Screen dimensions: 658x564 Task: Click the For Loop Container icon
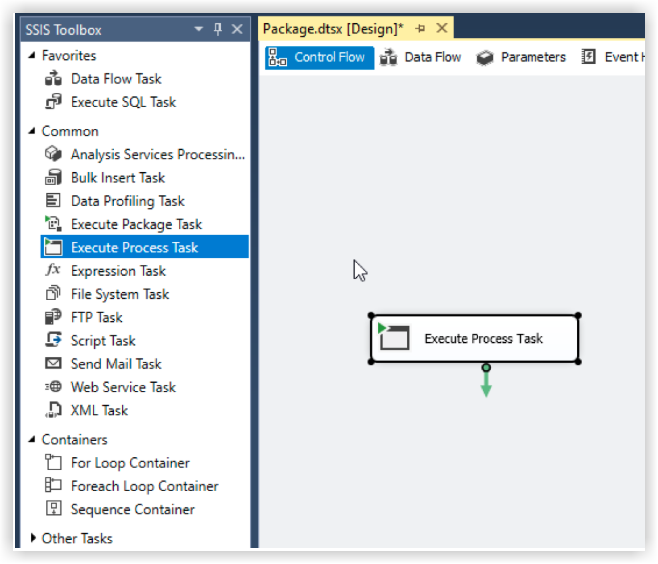[x=53, y=462]
